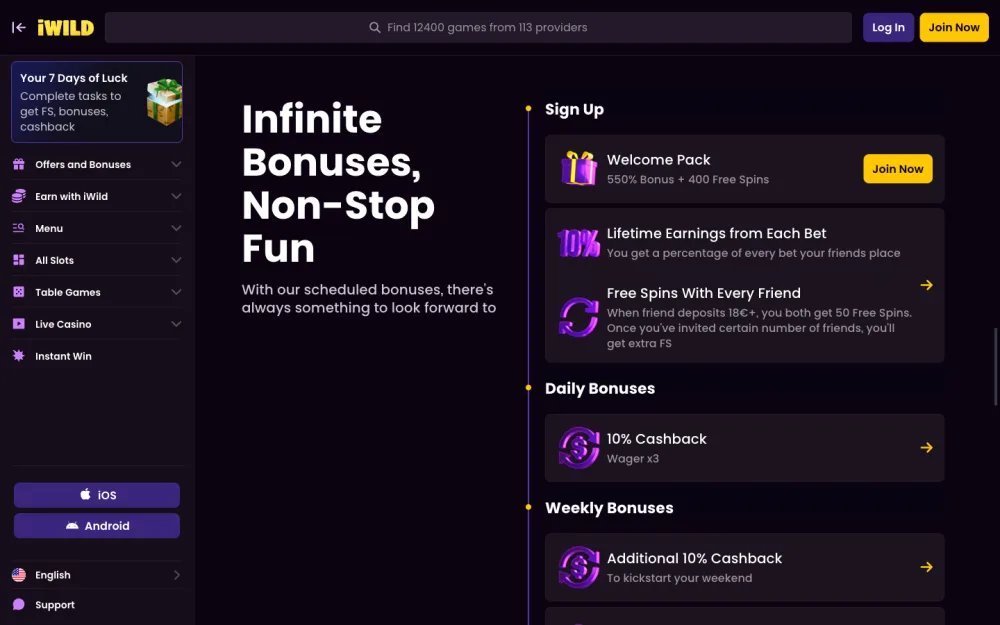Open the Menu sidebar item
The width and height of the screenshot is (1000, 625).
(x=97, y=228)
